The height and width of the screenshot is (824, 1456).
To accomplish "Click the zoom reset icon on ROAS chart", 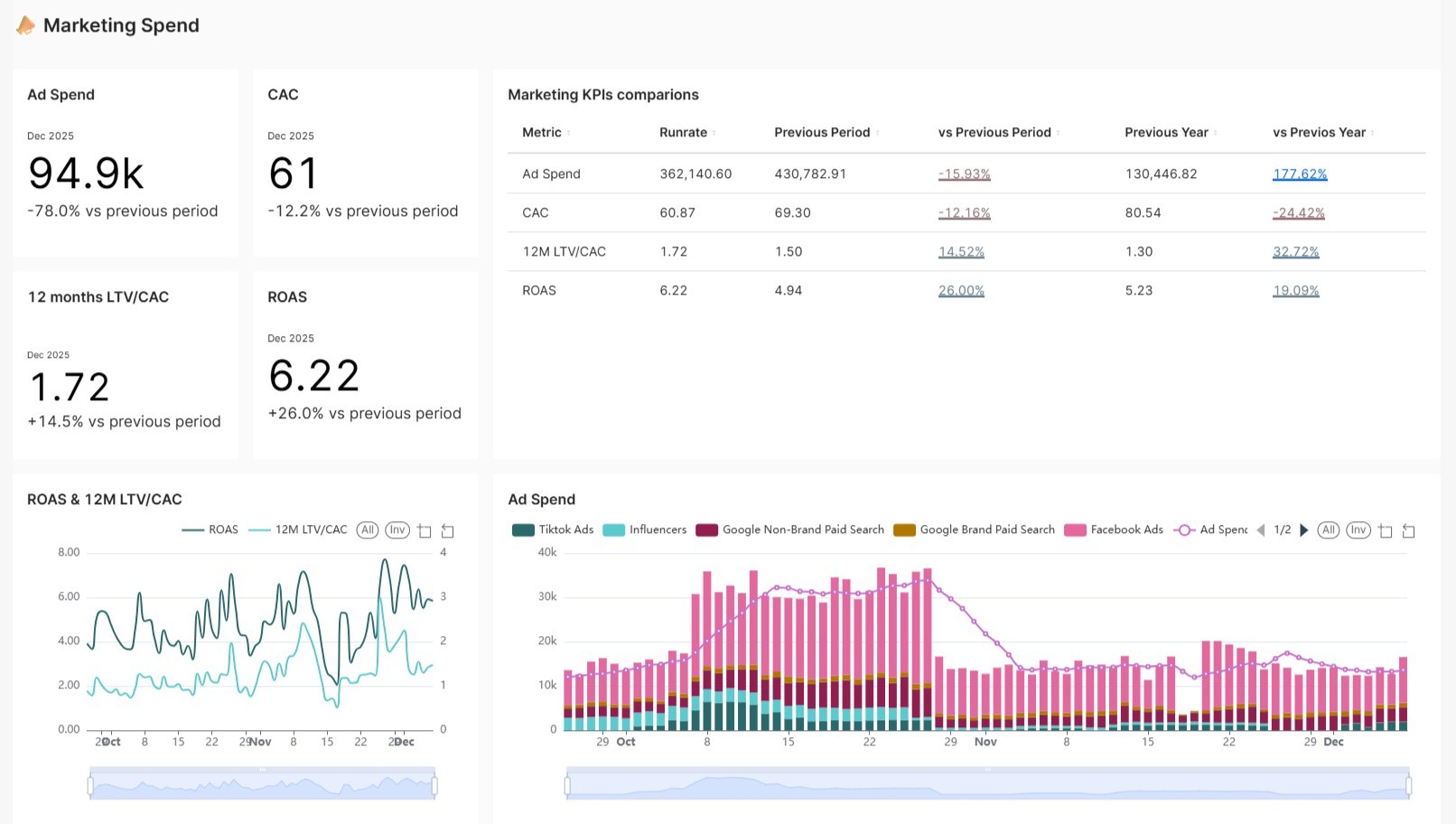I will click(x=447, y=530).
